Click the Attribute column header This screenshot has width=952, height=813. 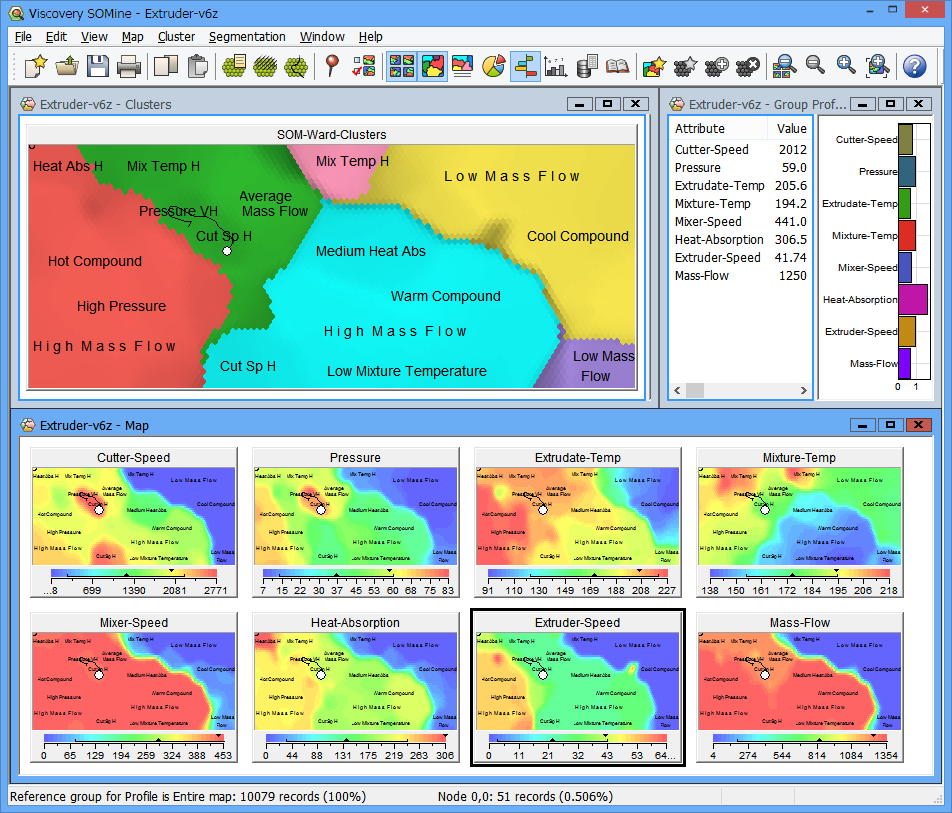[700, 129]
